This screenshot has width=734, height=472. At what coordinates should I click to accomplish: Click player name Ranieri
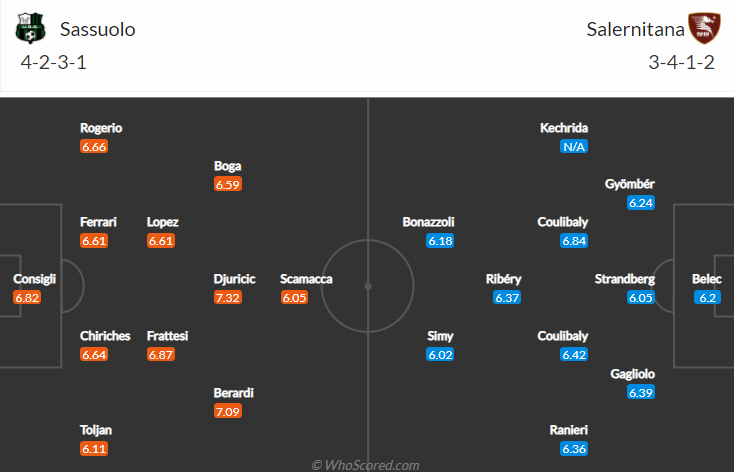569,430
